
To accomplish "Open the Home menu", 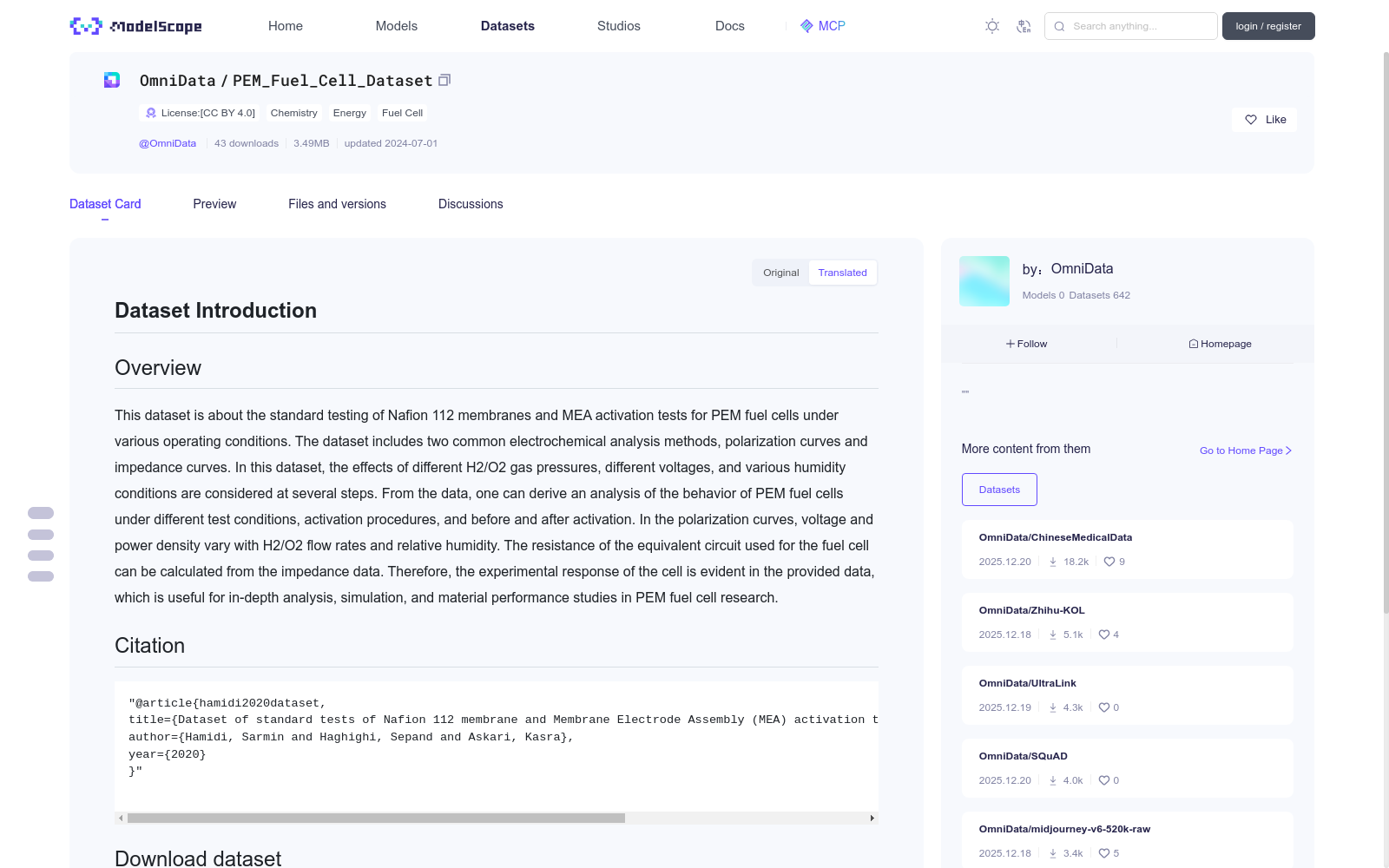I will (286, 26).
